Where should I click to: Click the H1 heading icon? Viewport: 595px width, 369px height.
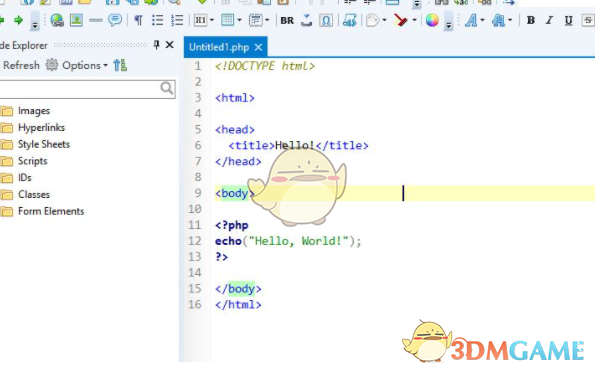click(x=200, y=20)
